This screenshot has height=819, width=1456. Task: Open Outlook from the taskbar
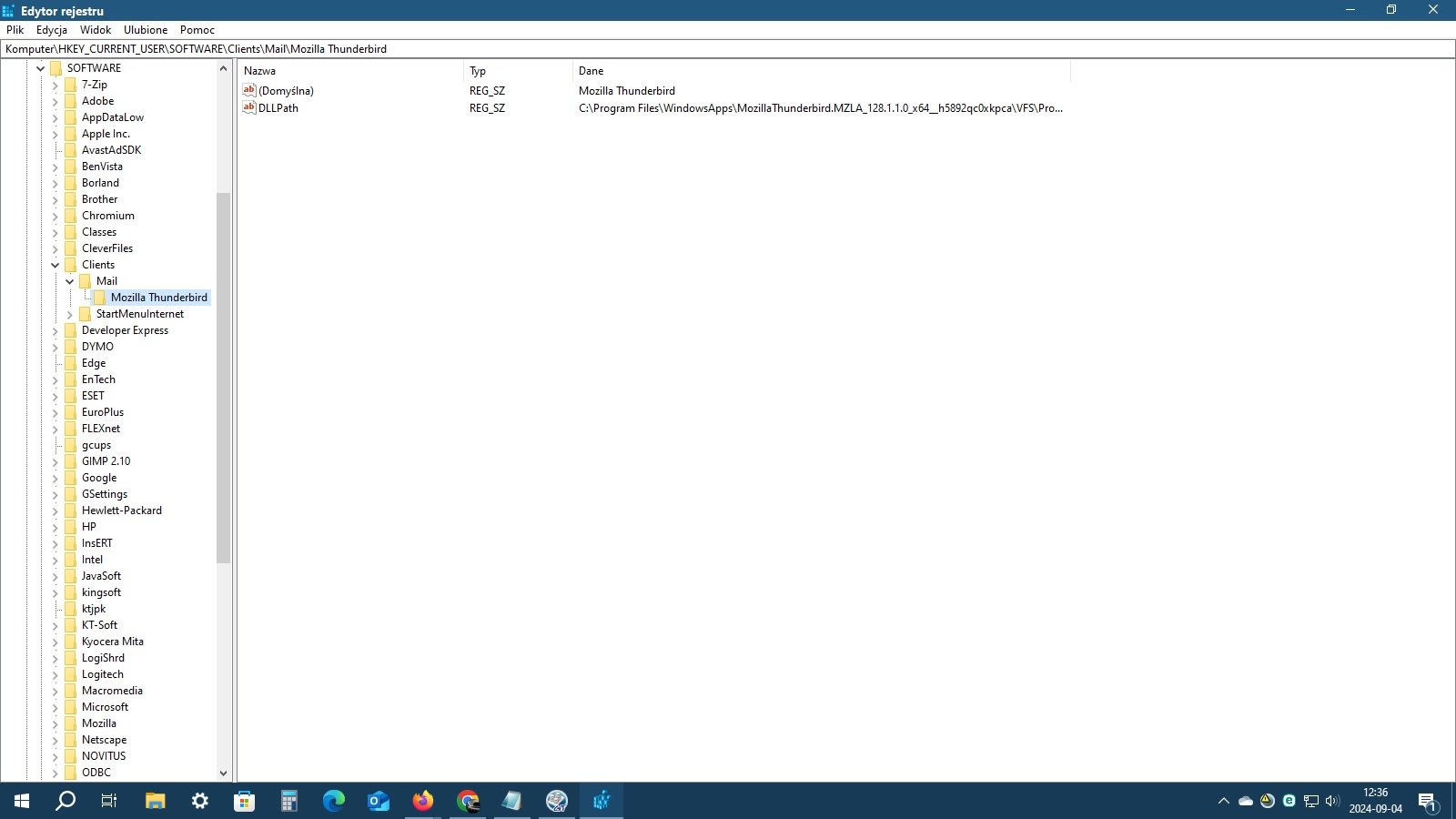(379, 801)
